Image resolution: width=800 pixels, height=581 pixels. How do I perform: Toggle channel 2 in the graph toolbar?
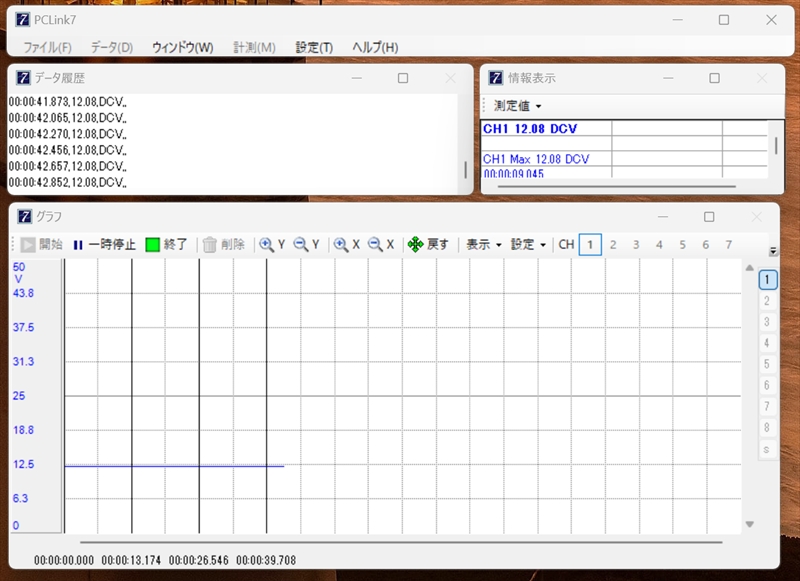click(613, 245)
